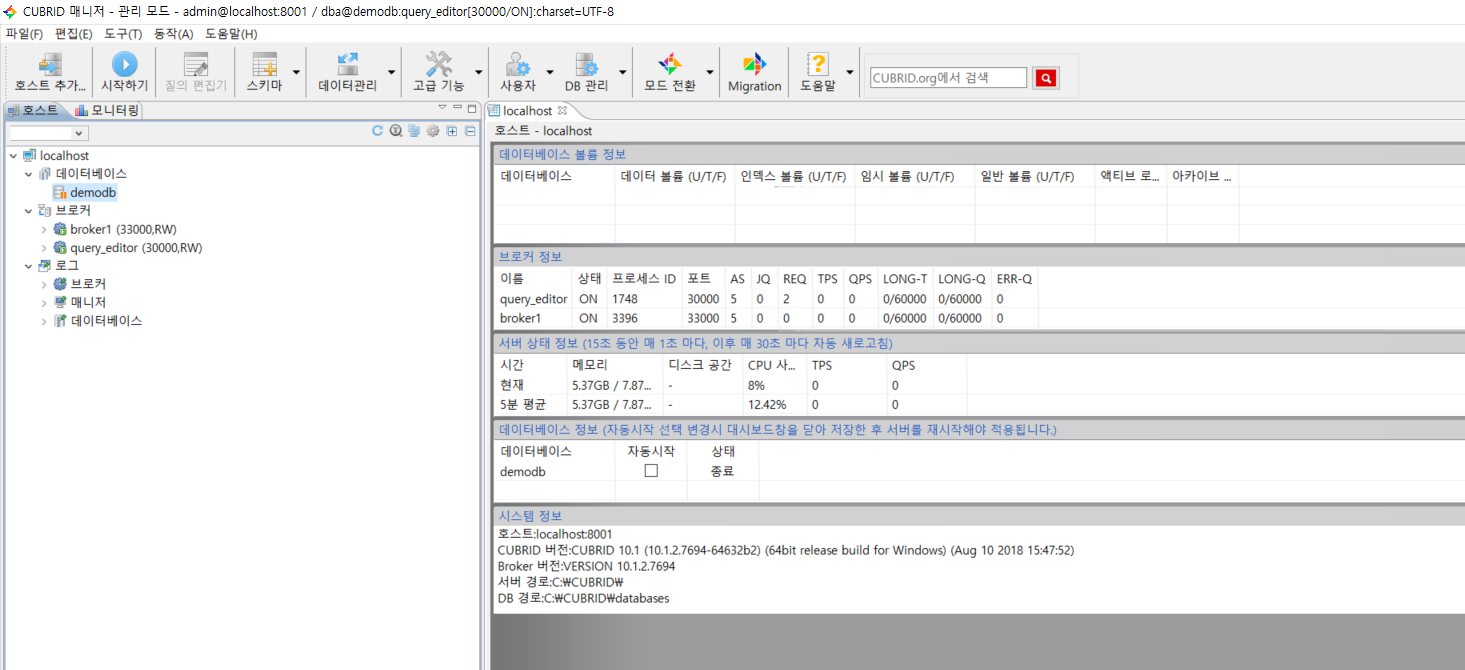The width and height of the screenshot is (1465, 670).
Task: Select the 매니저 tree item
Action: pyautogui.click(x=88, y=303)
